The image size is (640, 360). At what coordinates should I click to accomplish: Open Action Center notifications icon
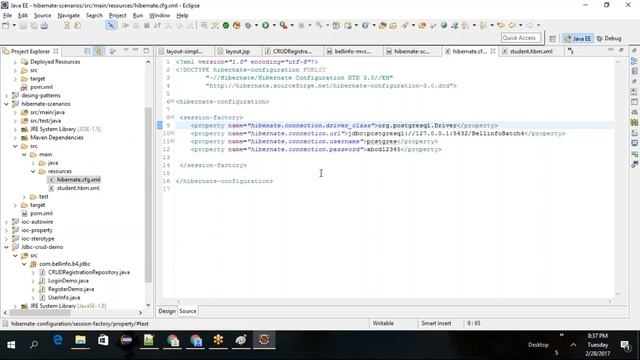pyautogui.click(x=625, y=345)
